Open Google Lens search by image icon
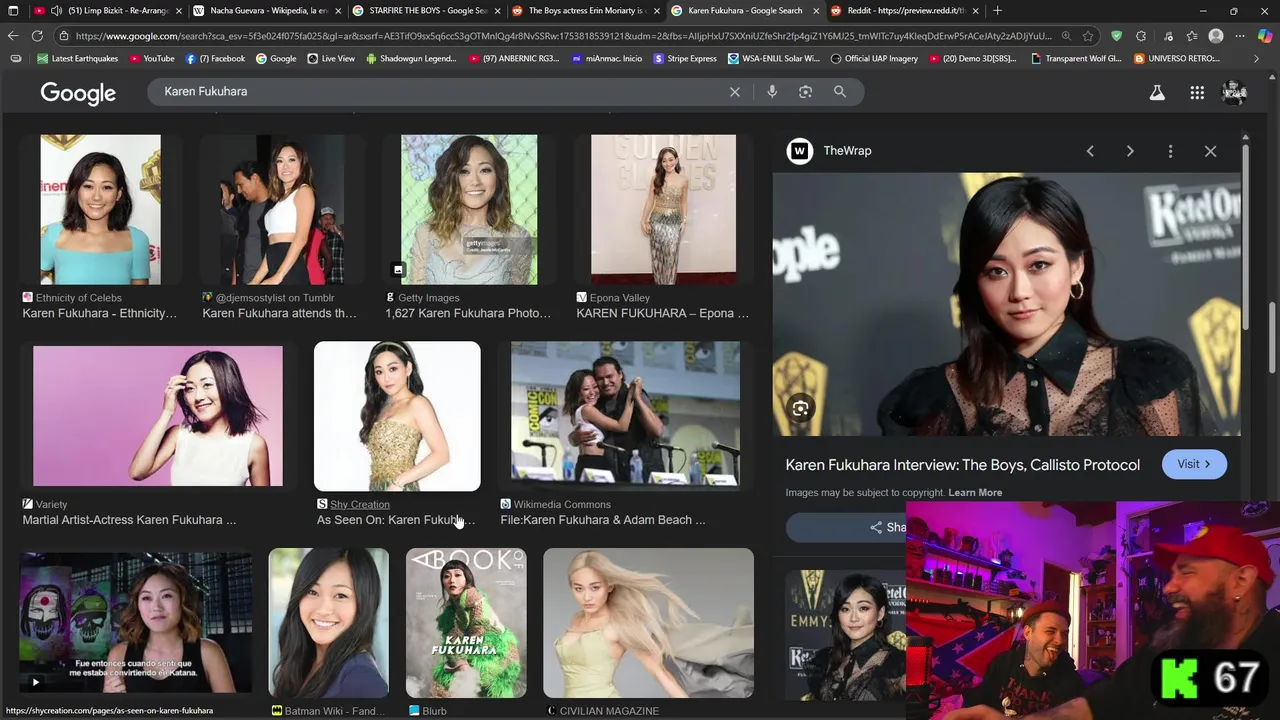The height and width of the screenshot is (720, 1280). (x=806, y=91)
